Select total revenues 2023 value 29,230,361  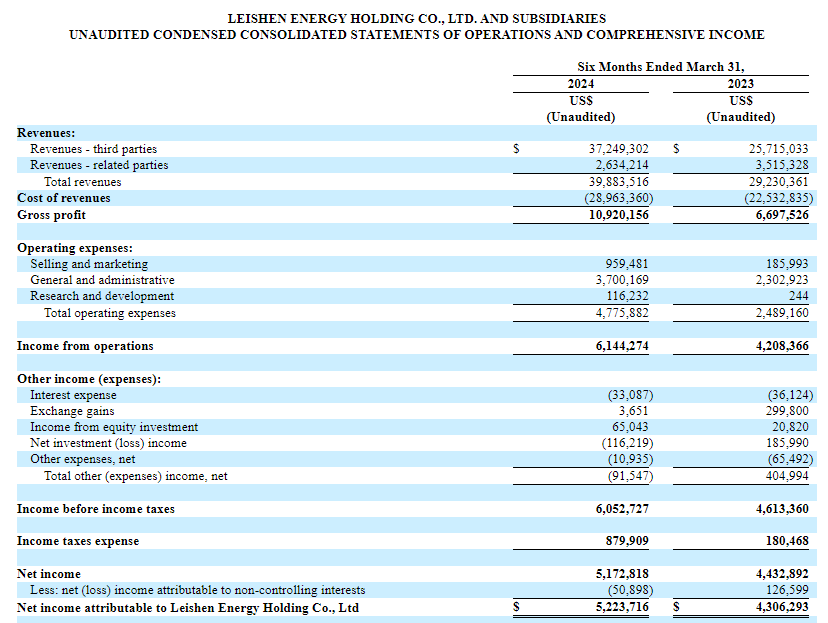(778, 182)
